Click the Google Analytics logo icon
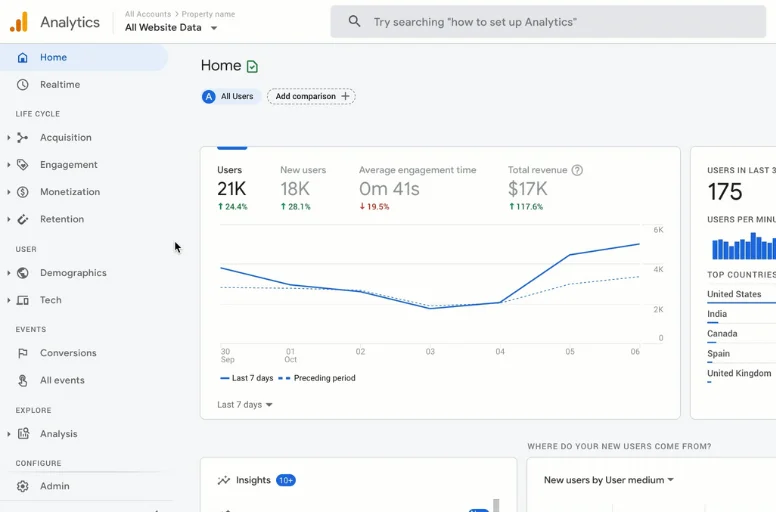This screenshot has width=776, height=512. [19, 22]
